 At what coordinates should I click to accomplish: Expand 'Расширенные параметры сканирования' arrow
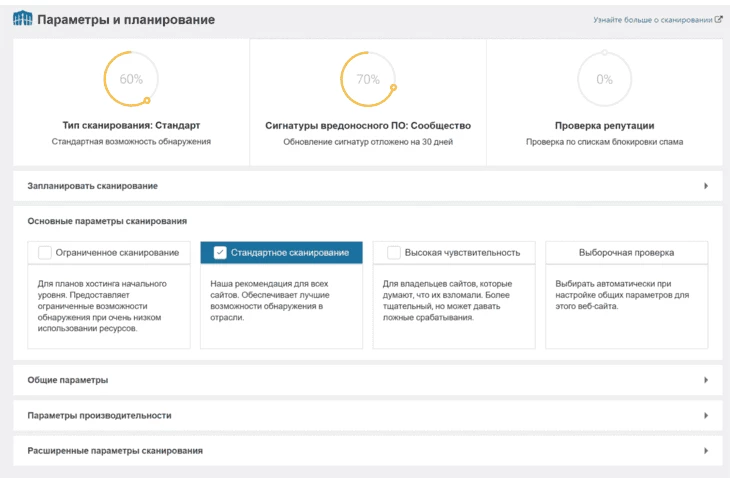(x=706, y=451)
